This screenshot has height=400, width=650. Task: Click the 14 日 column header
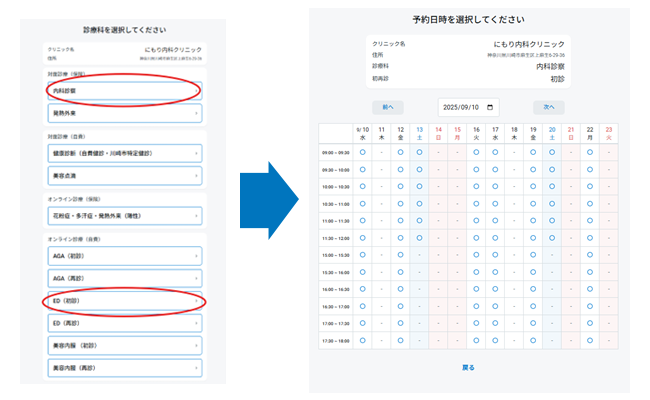click(439, 133)
